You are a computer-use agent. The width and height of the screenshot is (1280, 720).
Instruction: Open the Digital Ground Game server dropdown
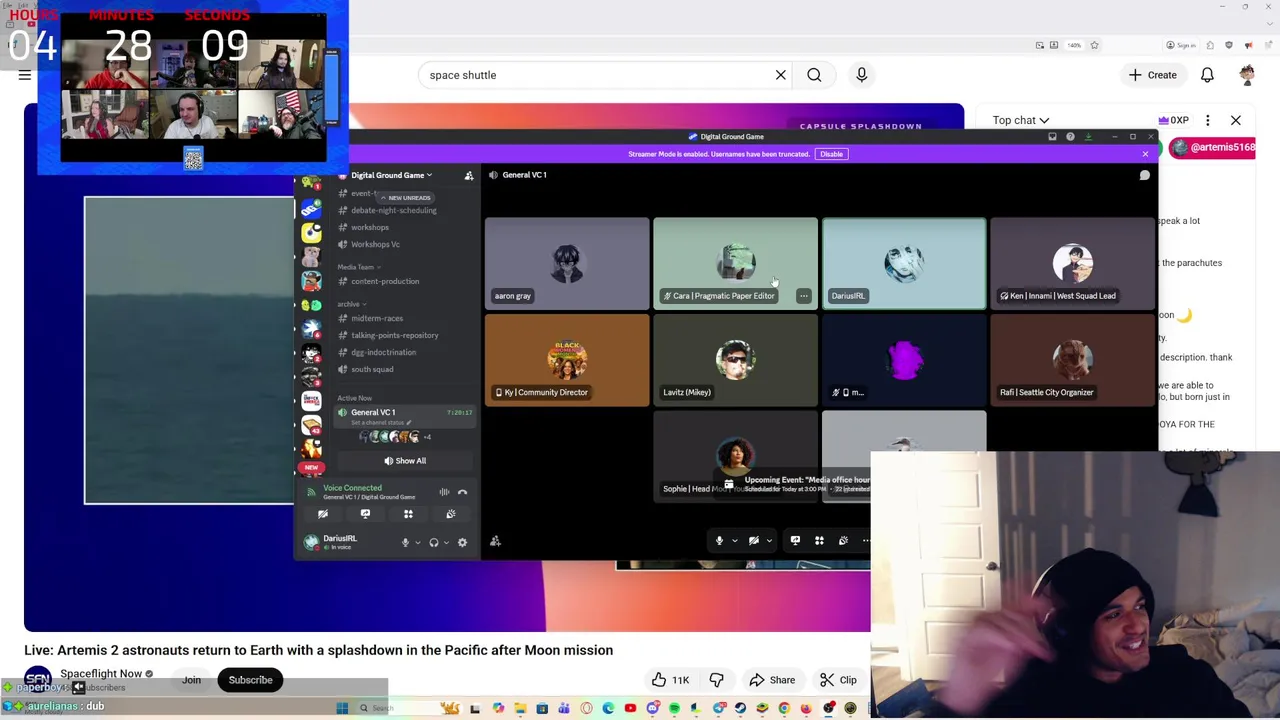coord(391,176)
